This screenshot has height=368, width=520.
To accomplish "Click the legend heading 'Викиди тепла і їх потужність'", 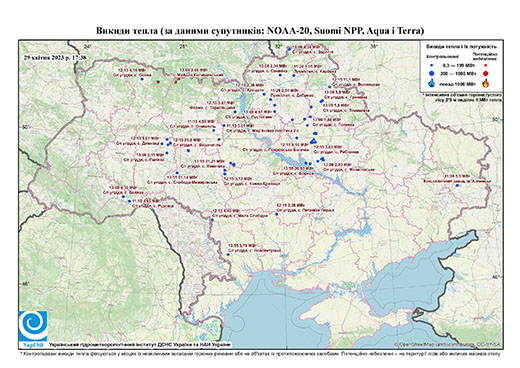I will [x=461, y=46].
